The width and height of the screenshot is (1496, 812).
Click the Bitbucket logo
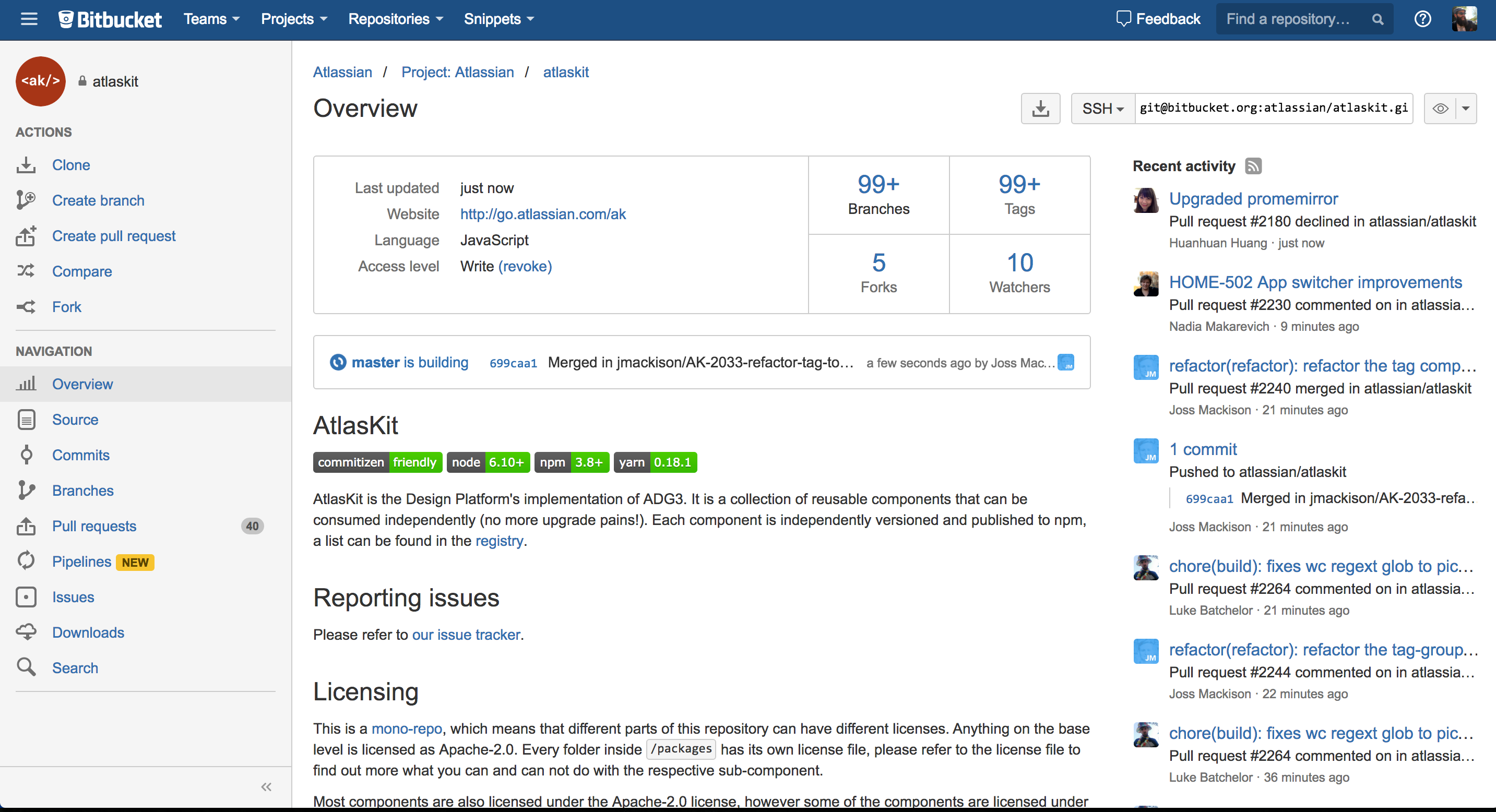coord(110,19)
